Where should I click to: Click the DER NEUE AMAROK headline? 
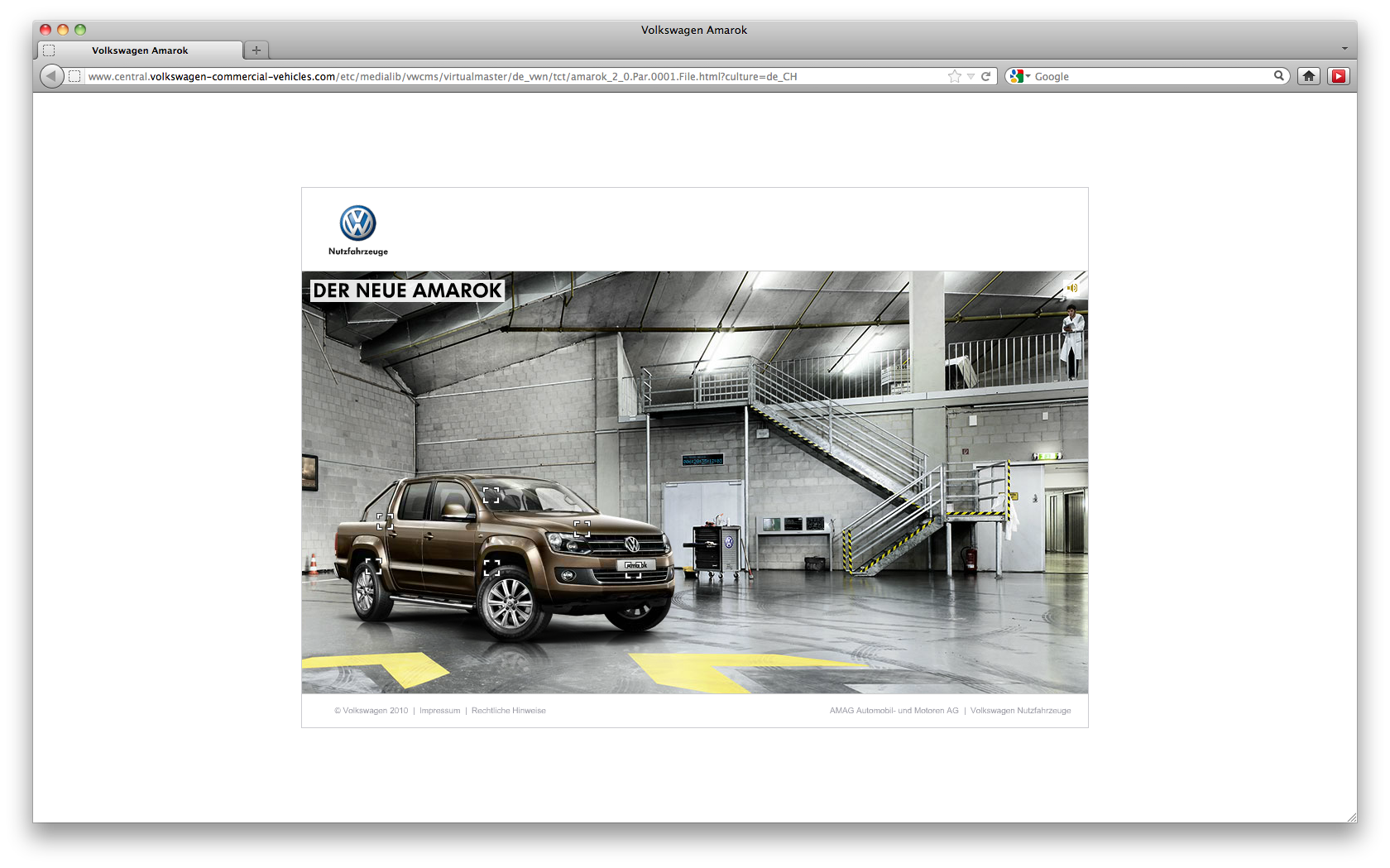pyautogui.click(x=408, y=290)
